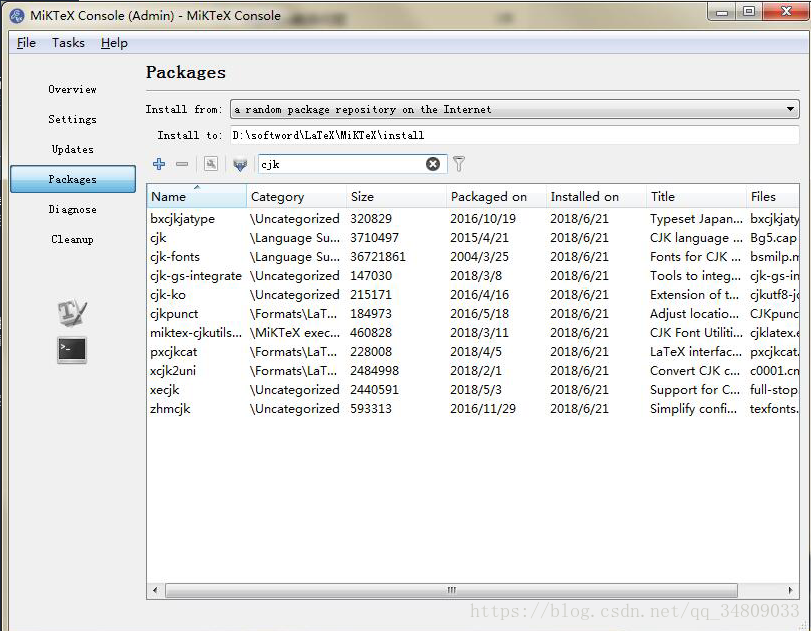
Task: Click the horizontal scrollbar thumb
Action: [x=452, y=590]
